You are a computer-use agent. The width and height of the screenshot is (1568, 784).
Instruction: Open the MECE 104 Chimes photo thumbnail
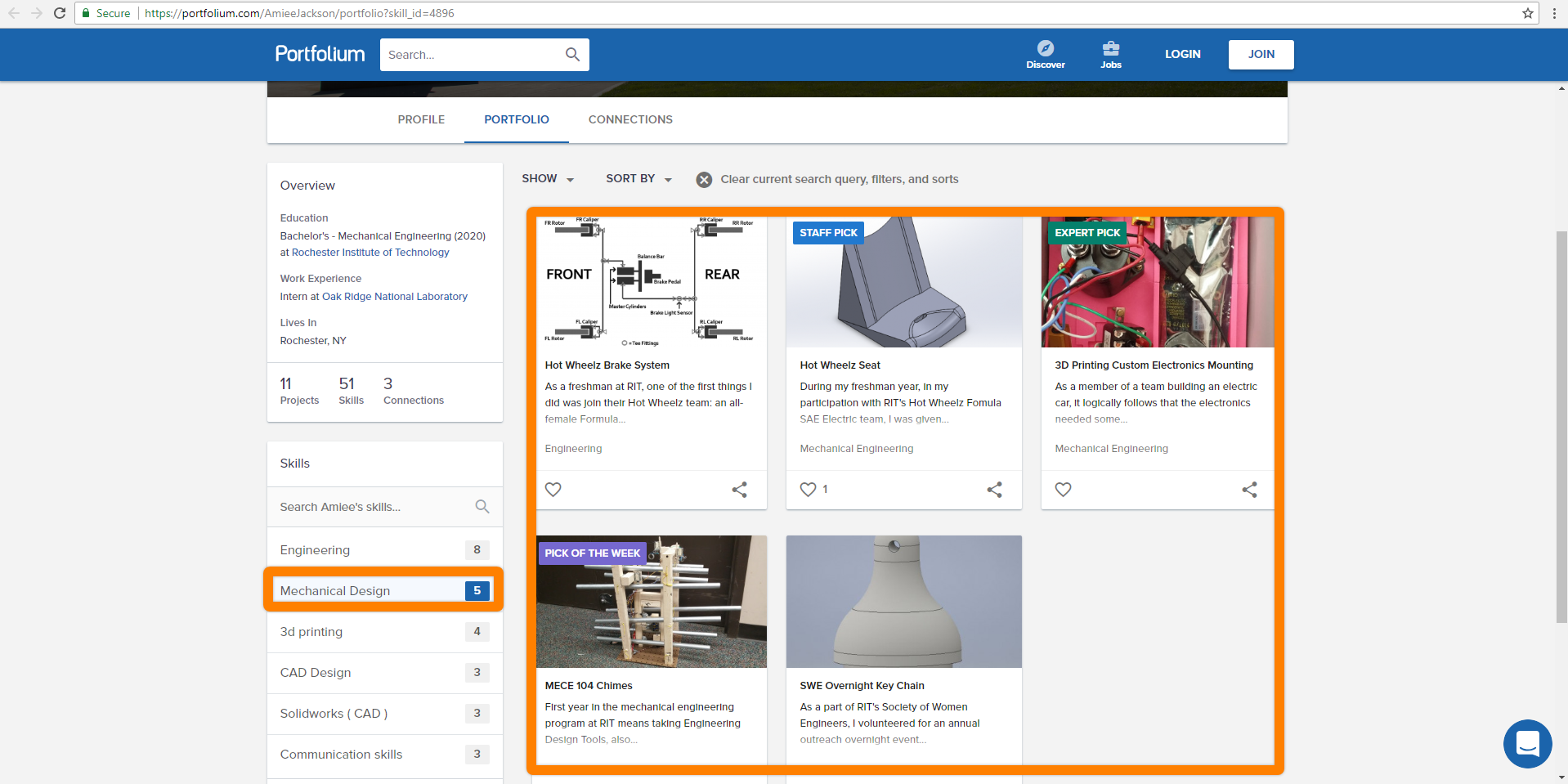652,602
